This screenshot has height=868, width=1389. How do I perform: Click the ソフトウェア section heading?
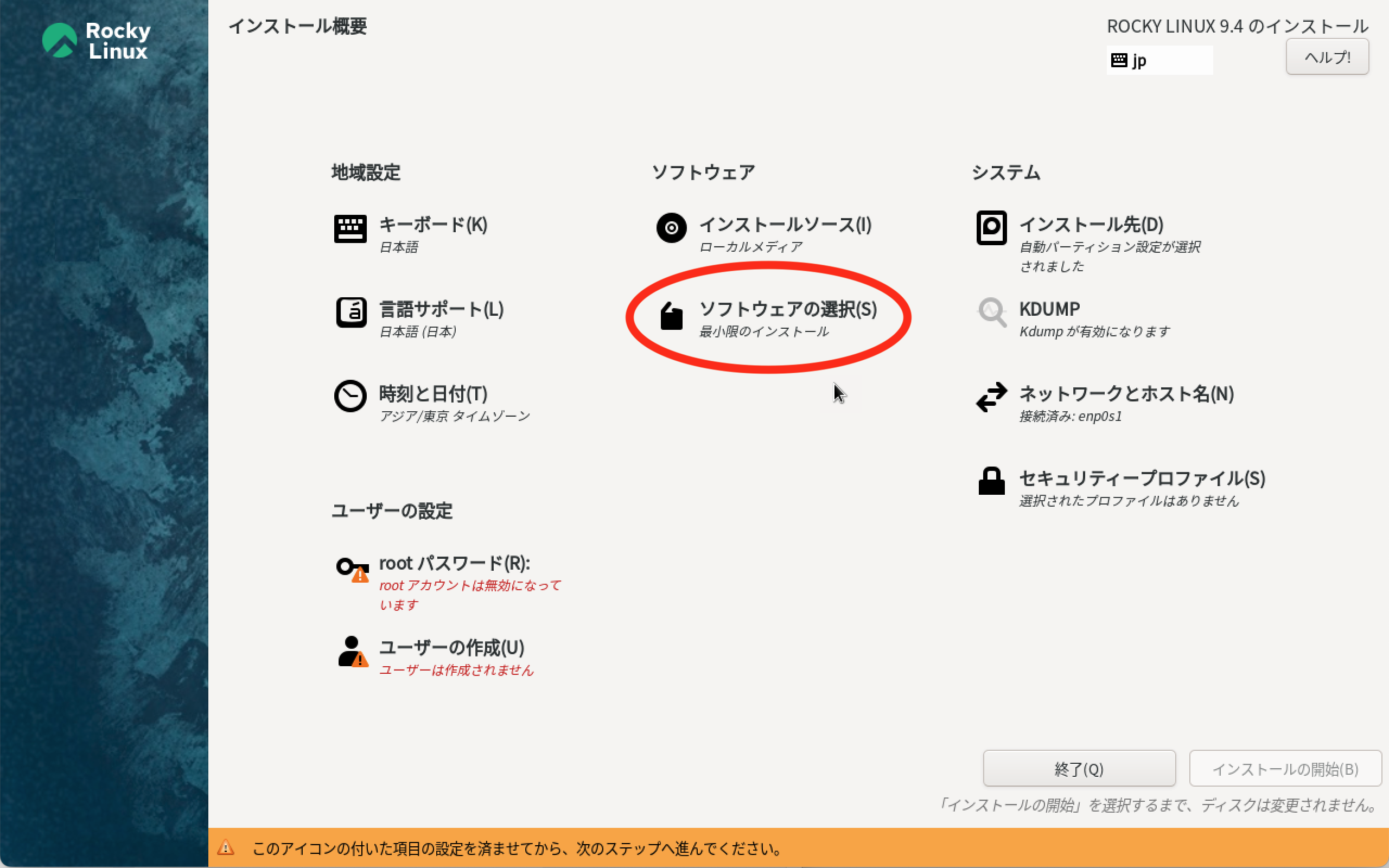point(703,172)
